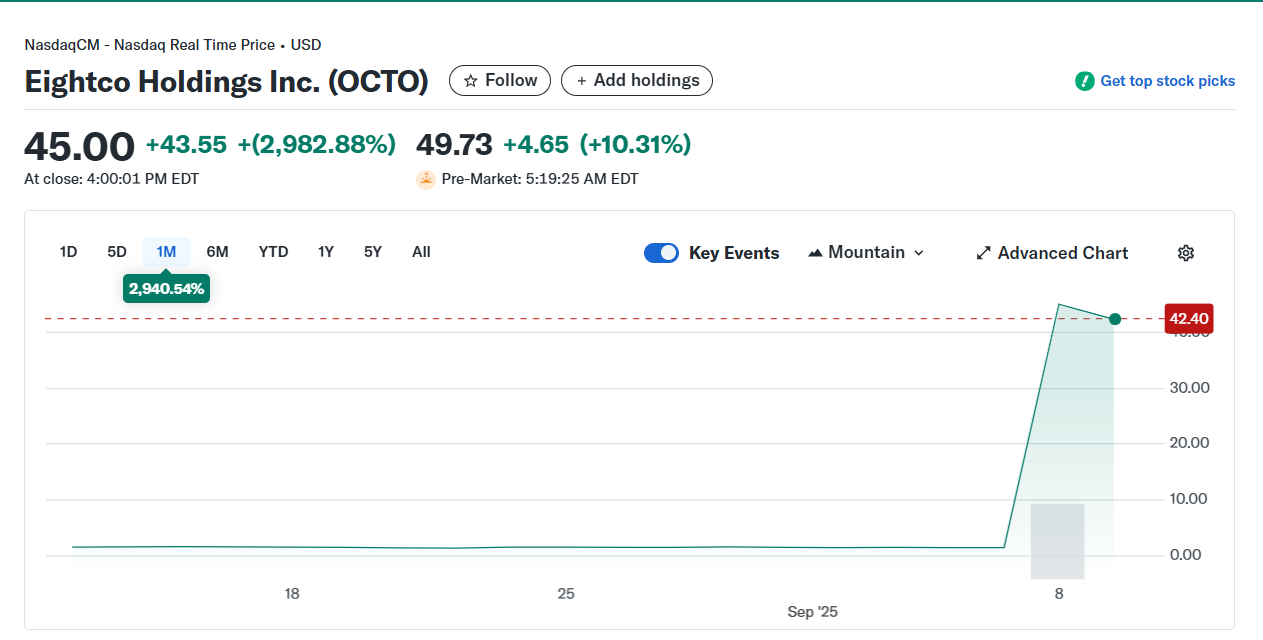Select the YTD time range
The height and width of the screenshot is (640, 1263).
tap(273, 252)
